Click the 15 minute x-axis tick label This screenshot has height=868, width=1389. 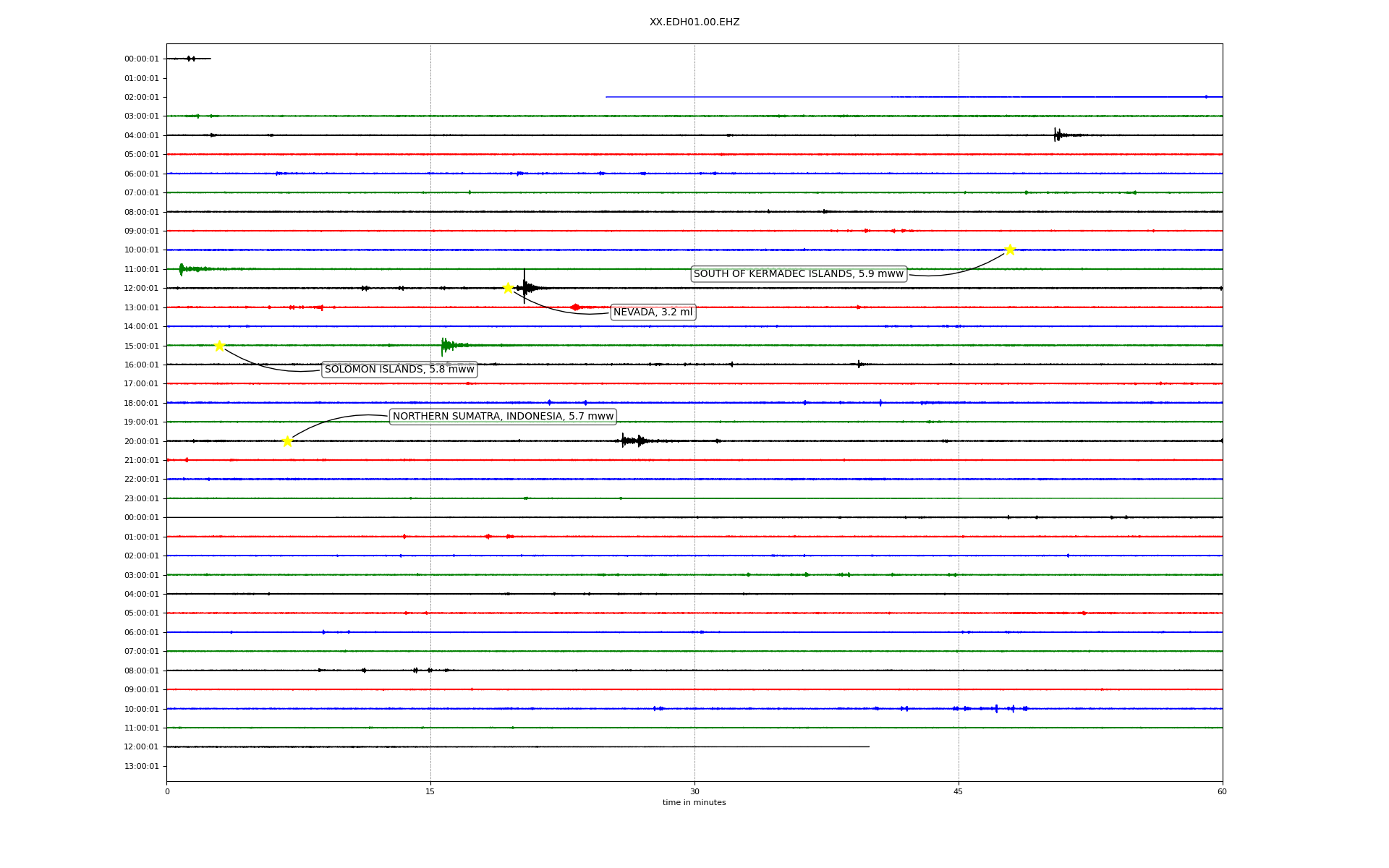pyautogui.click(x=430, y=791)
